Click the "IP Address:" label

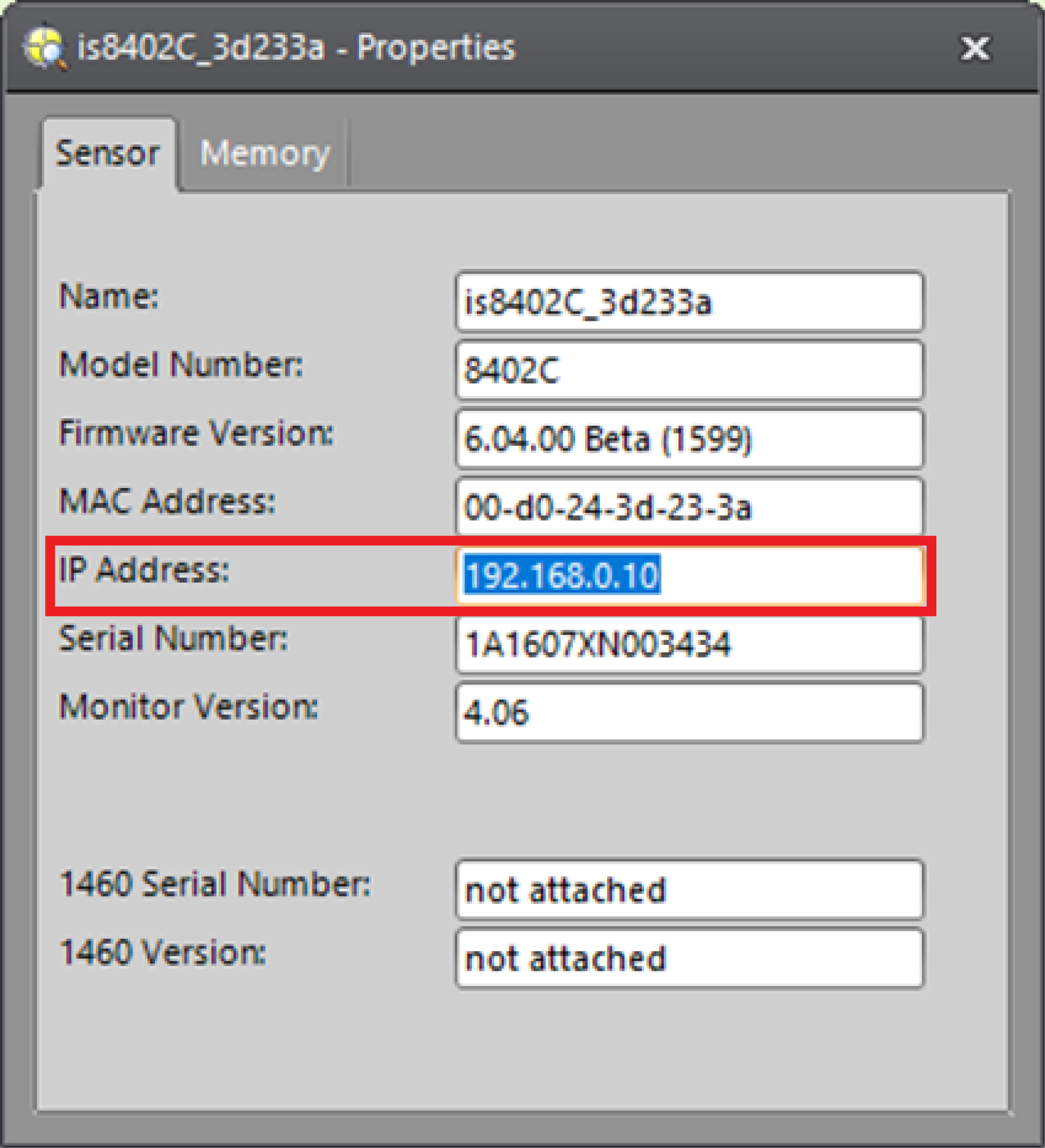[144, 570]
